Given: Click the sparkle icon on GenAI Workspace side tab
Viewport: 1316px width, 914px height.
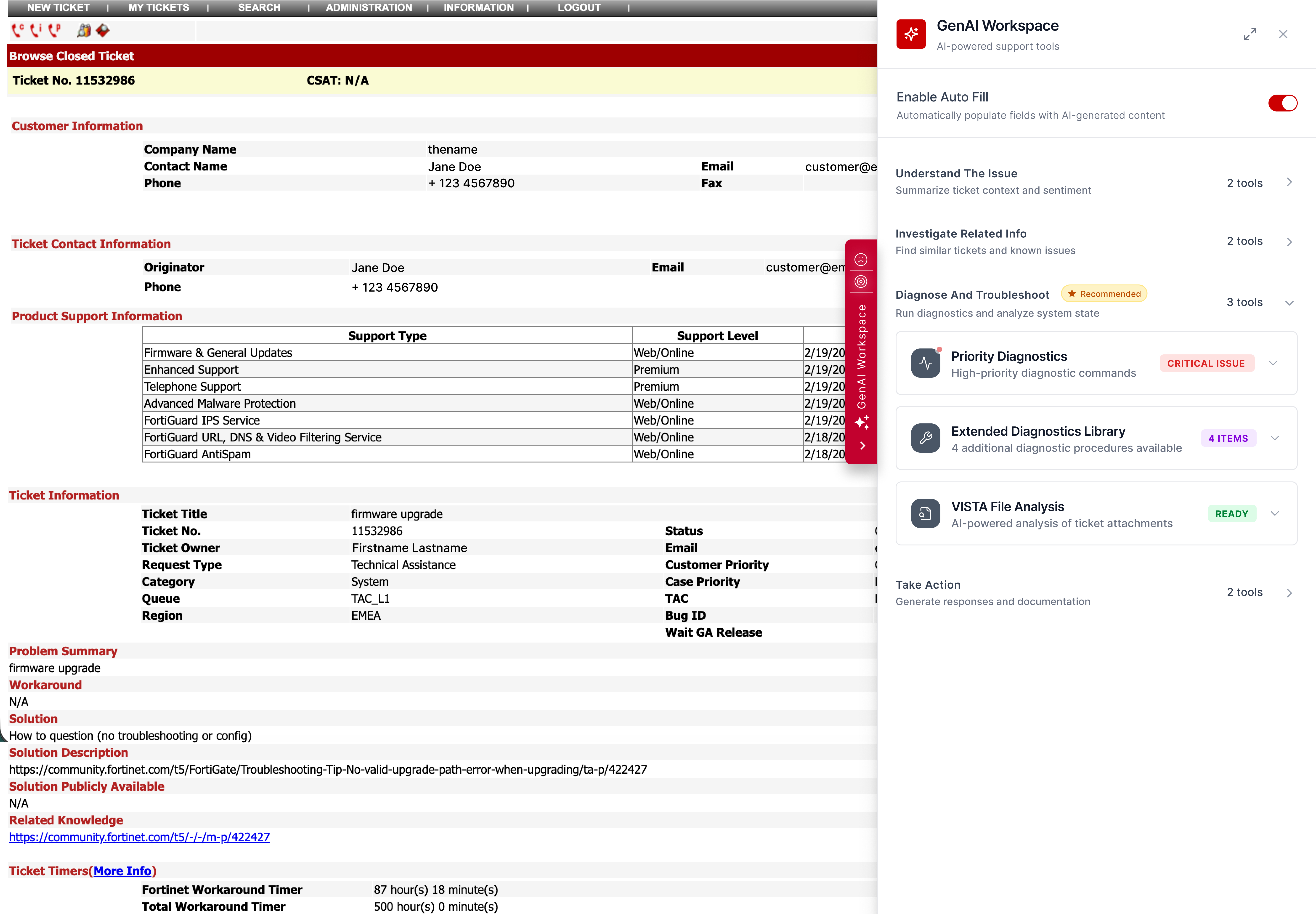Looking at the screenshot, I should pyautogui.click(x=861, y=423).
